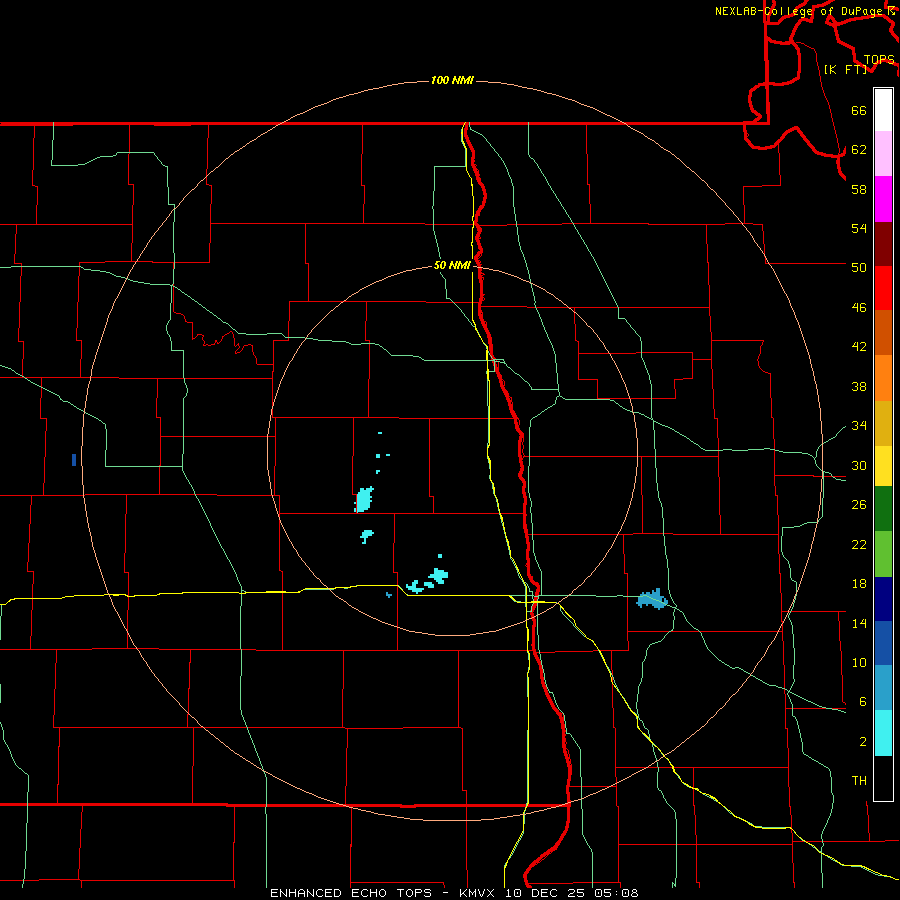900x900 pixels.
Task: Click the gold legend color block
Action: click(x=883, y=423)
